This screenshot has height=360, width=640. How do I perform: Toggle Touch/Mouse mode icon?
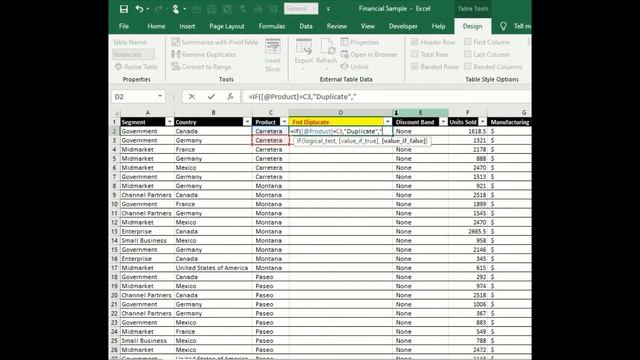(x=176, y=9)
